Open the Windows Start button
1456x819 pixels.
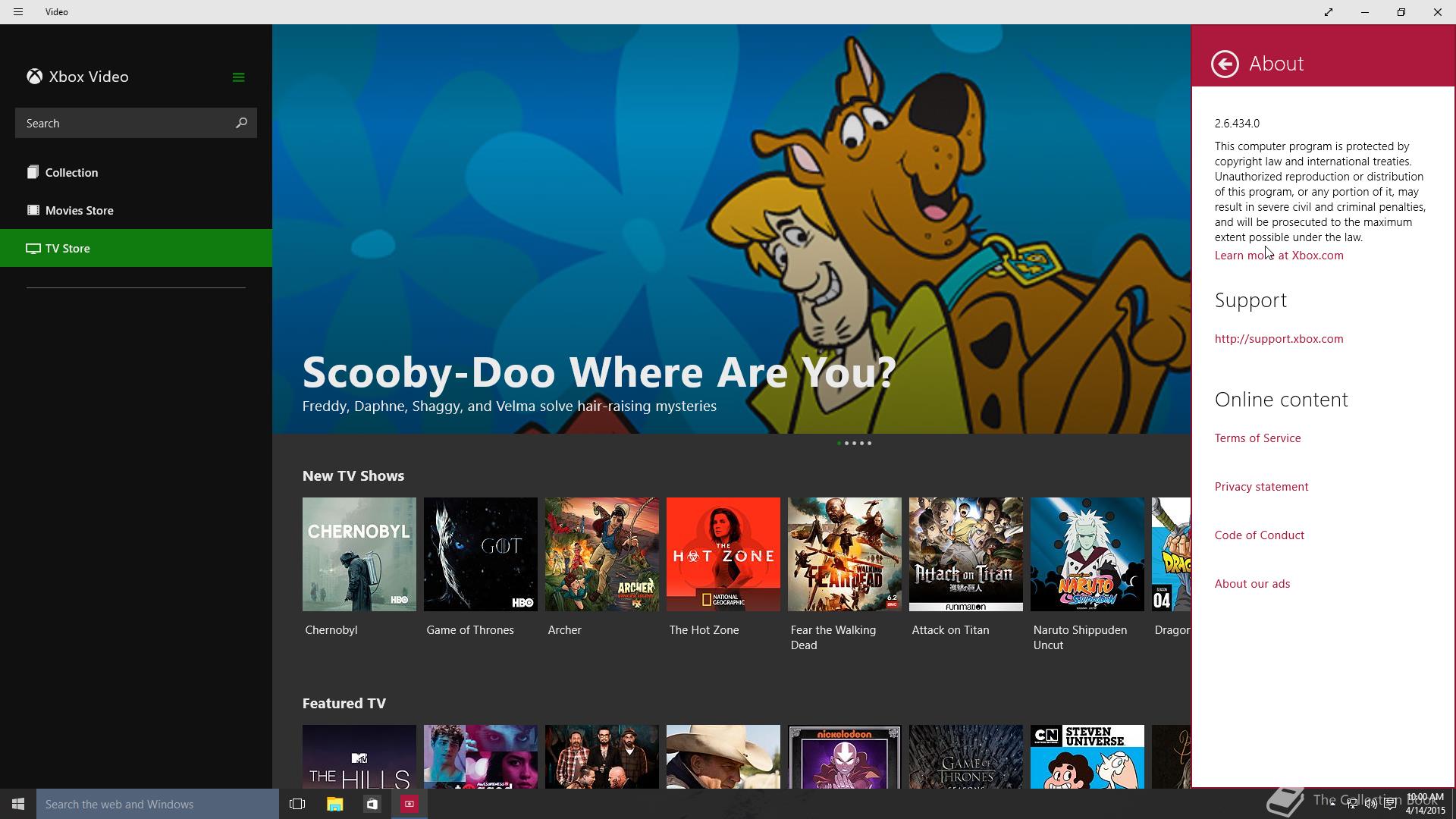(18, 804)
